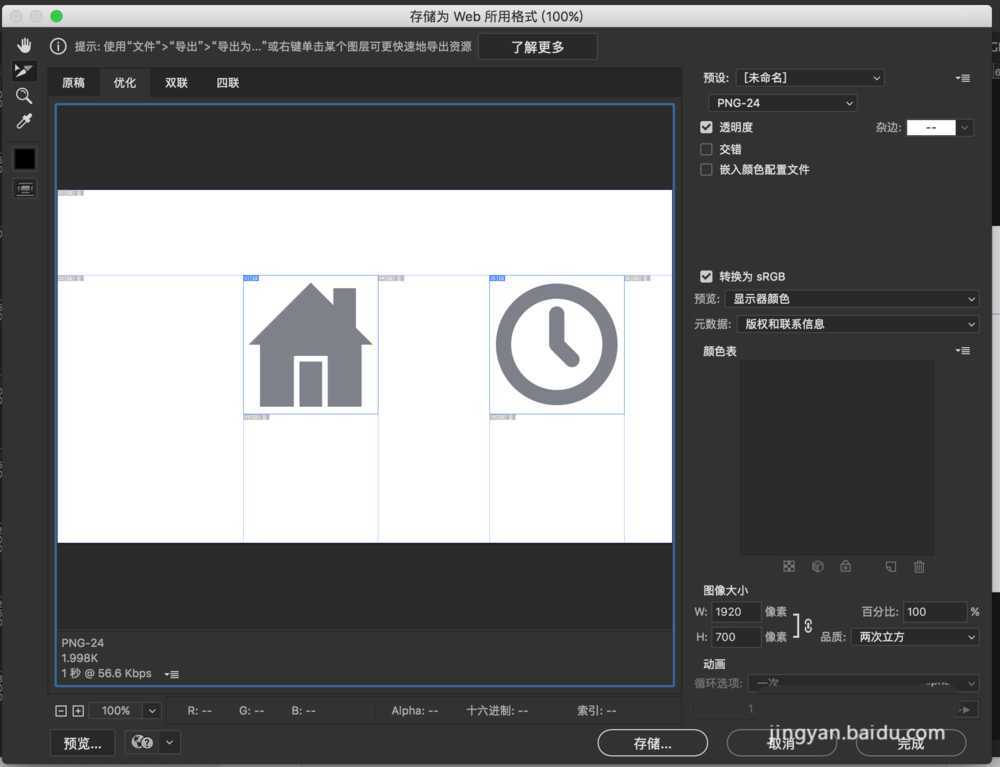Image resolution: width=1000 pixels, height=767 pixels.
Task: Click the constrain proportions link icon
Action: [x=807, y=625]
